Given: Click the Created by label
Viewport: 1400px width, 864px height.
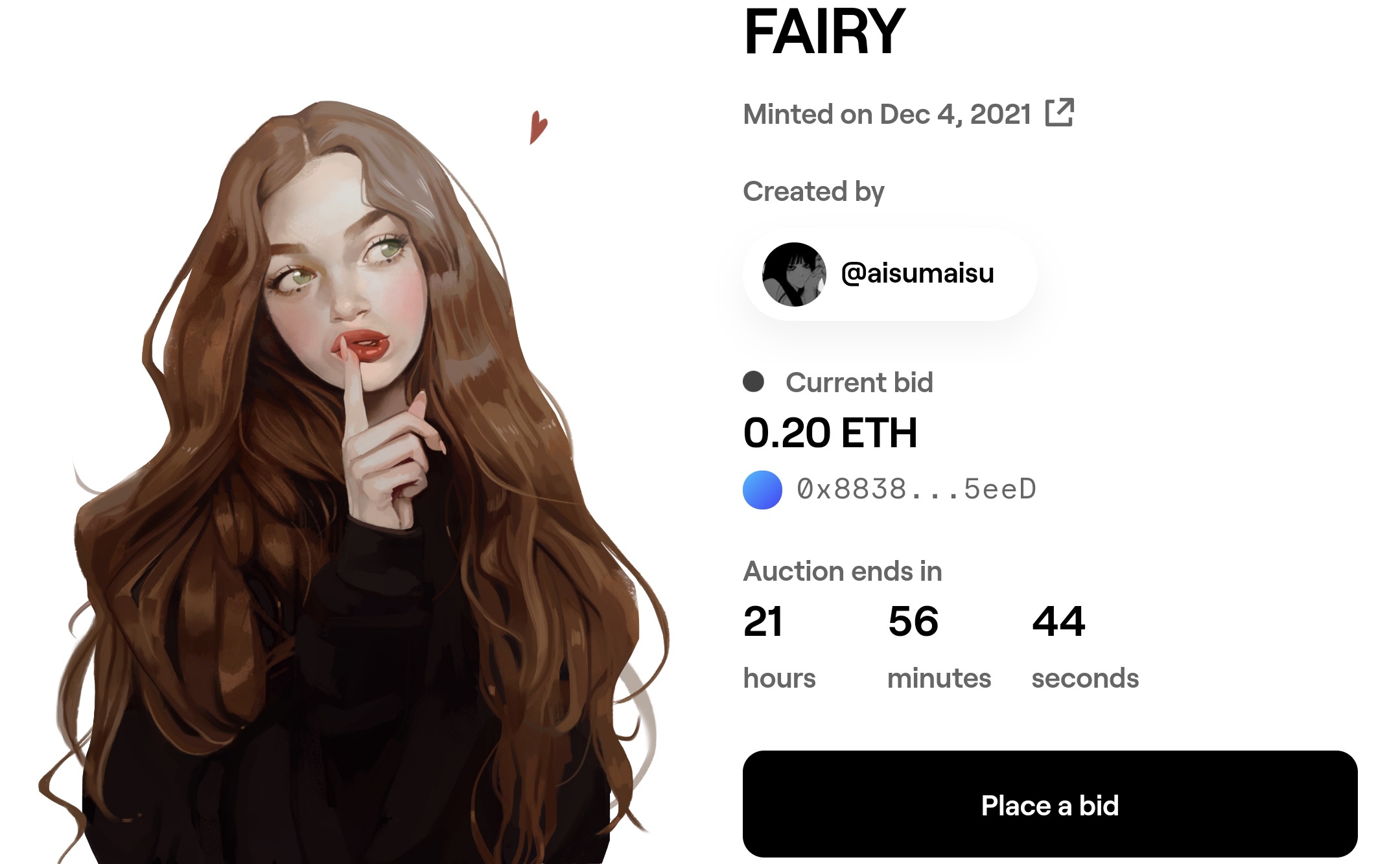Looking at the screenshot, I should click(813, 192).
